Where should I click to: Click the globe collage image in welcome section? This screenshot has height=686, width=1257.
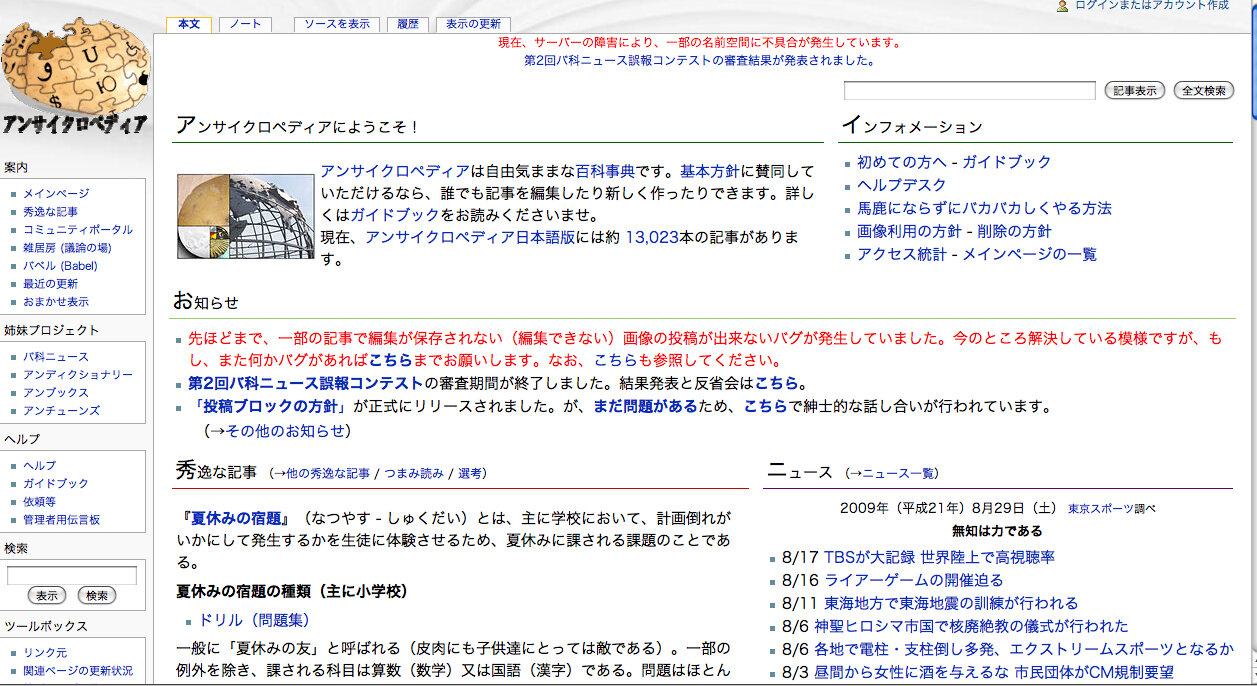tap(246, 217)
